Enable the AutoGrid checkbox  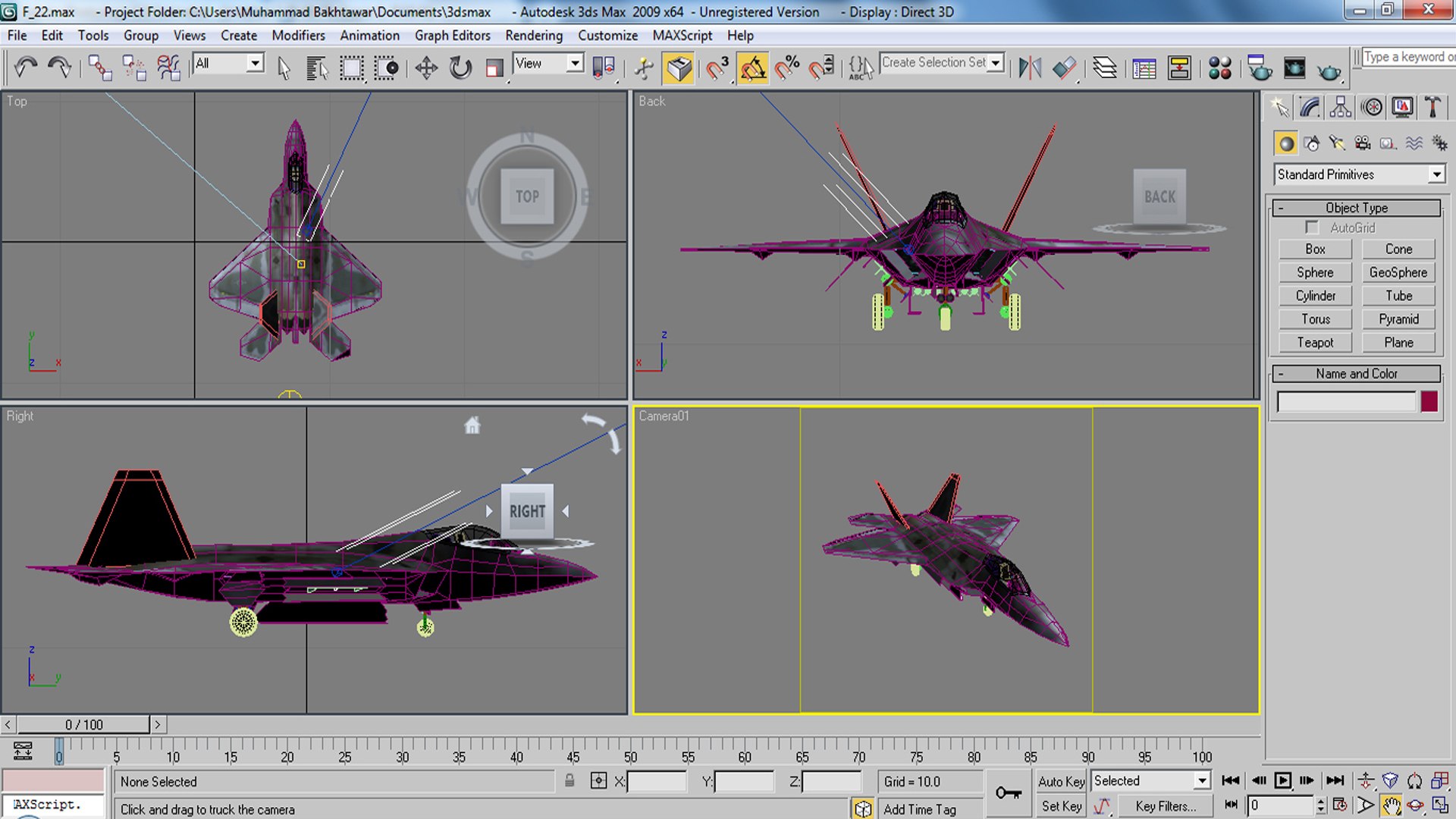(x=1311, y=227)
